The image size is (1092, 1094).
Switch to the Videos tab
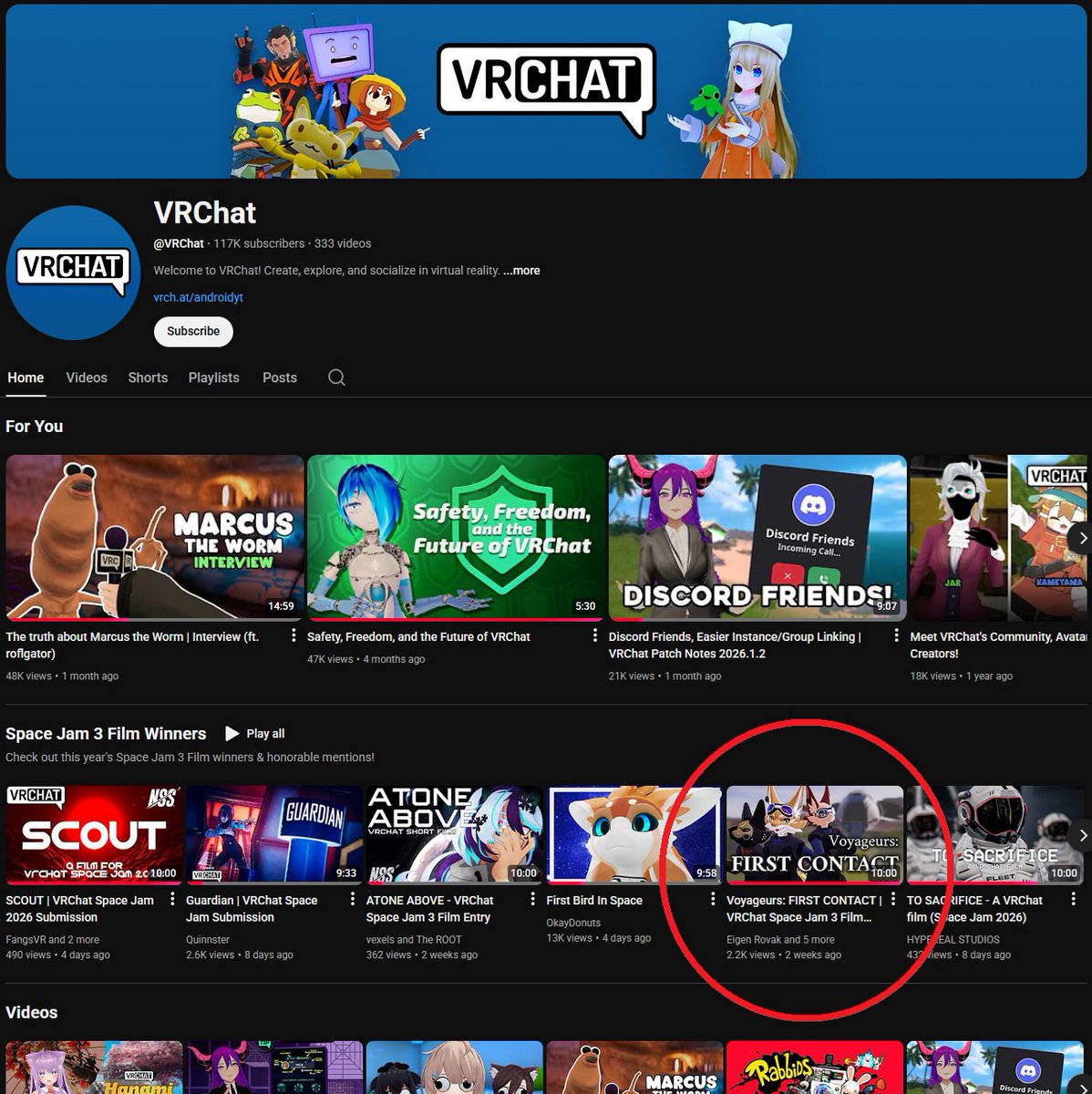[87, 377]
